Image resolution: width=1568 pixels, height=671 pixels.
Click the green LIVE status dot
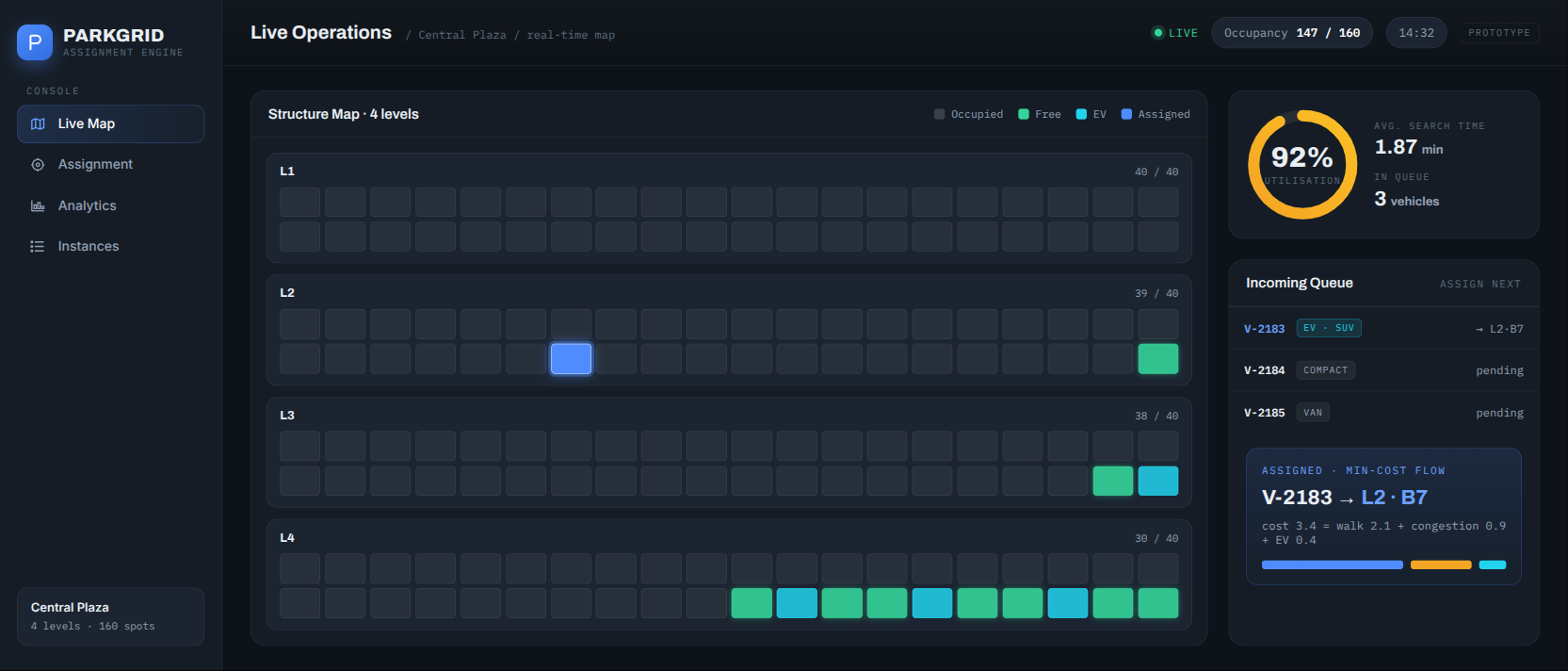1158,33
